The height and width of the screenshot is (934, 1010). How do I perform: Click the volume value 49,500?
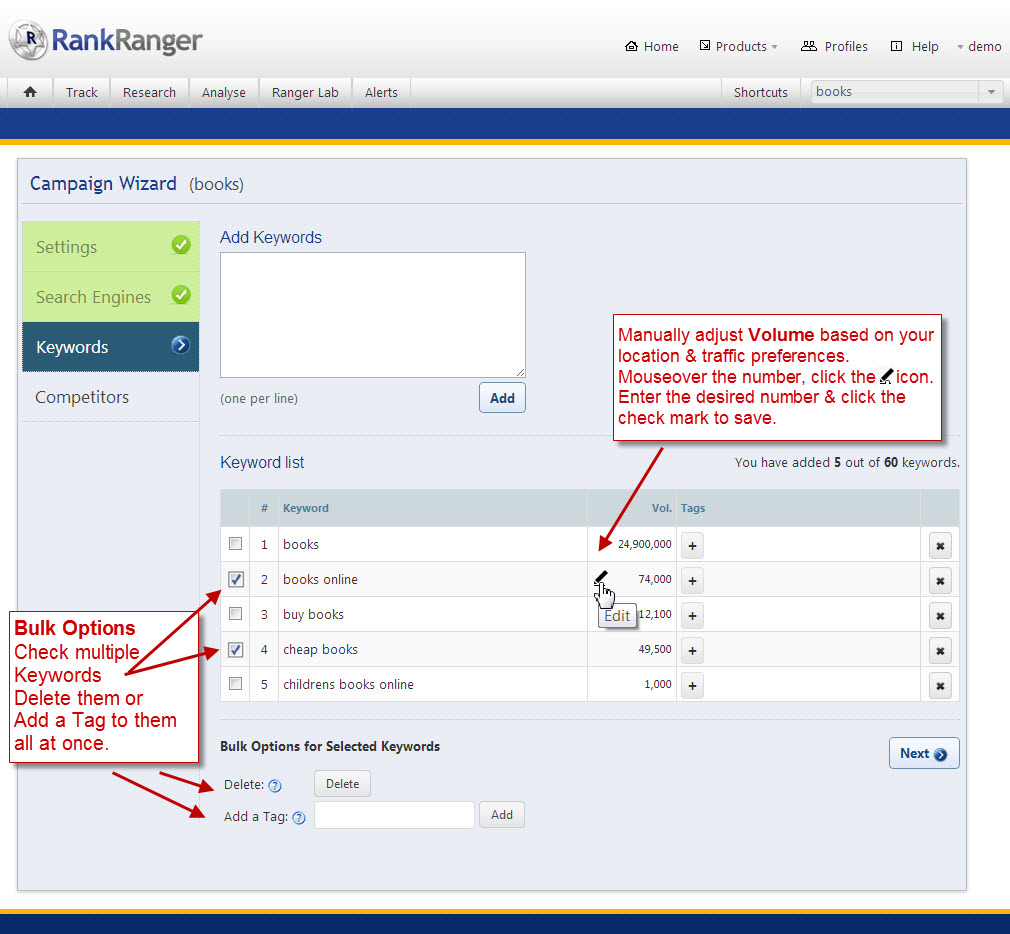tap(655, 649)
